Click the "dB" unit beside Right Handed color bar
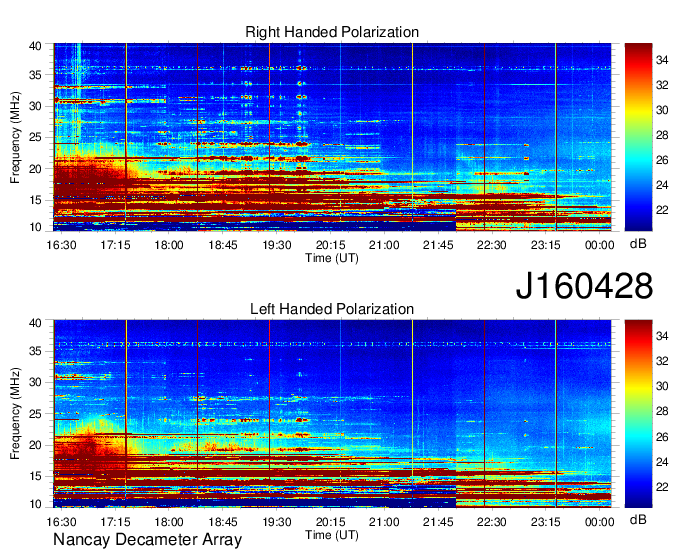 pos(638,244)
